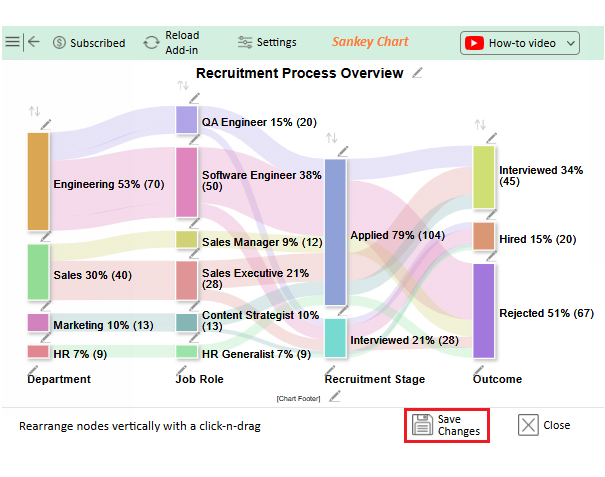Expand the How-to video dropdown
605x477 pixels.
[571, 43]
